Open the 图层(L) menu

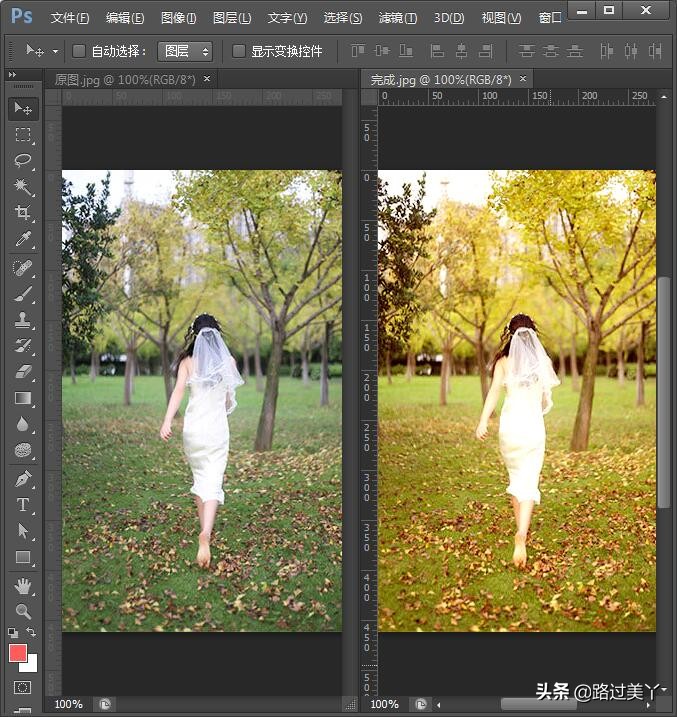232,18
